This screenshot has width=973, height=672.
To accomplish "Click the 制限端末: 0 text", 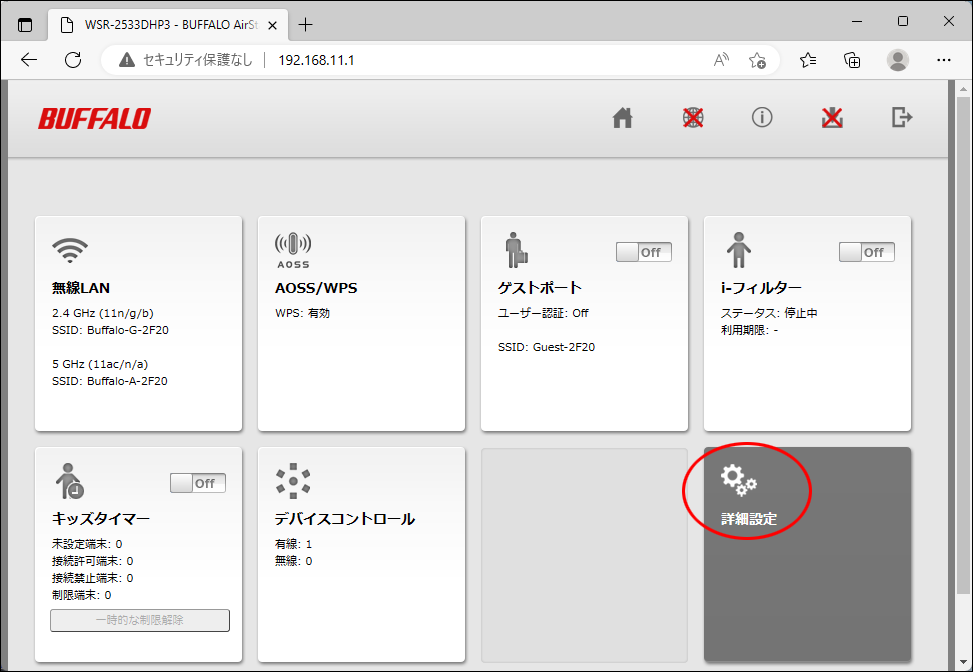I will 82,595.
